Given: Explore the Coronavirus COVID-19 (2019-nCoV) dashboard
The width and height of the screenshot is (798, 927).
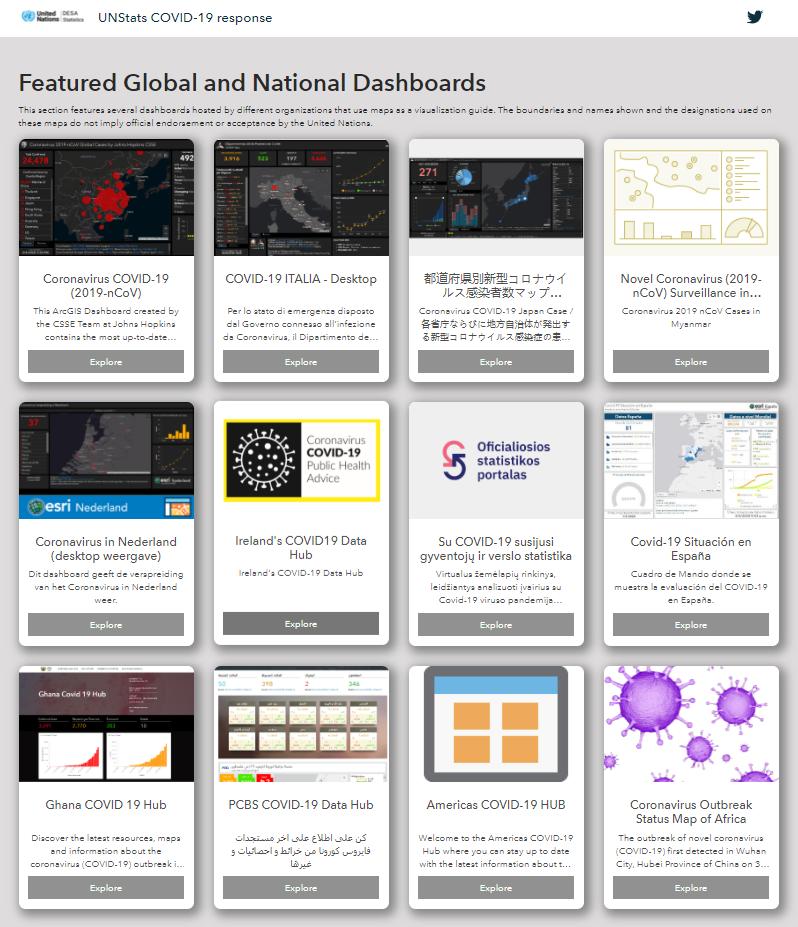Looking at the screenshot, I should click(106, 362).
